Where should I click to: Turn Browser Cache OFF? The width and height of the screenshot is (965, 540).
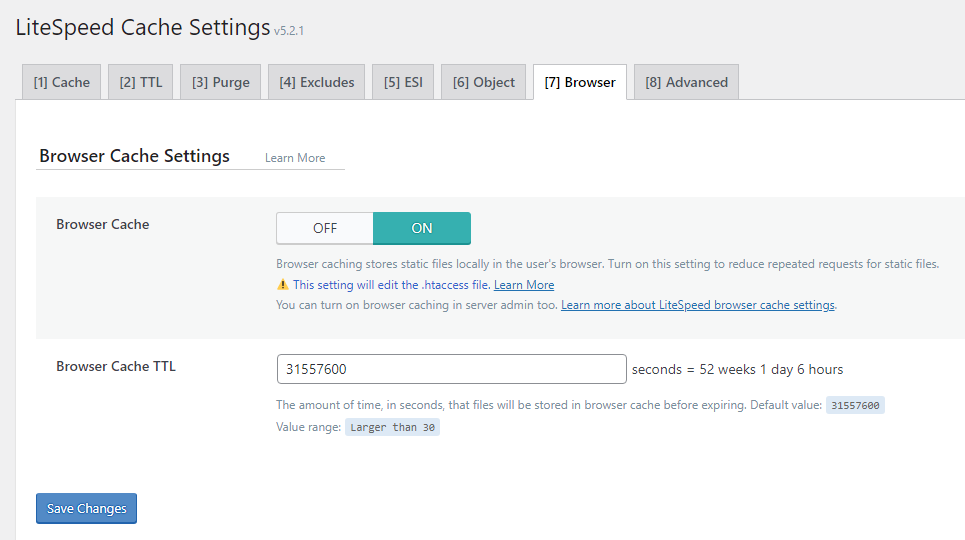pos(325,228)
